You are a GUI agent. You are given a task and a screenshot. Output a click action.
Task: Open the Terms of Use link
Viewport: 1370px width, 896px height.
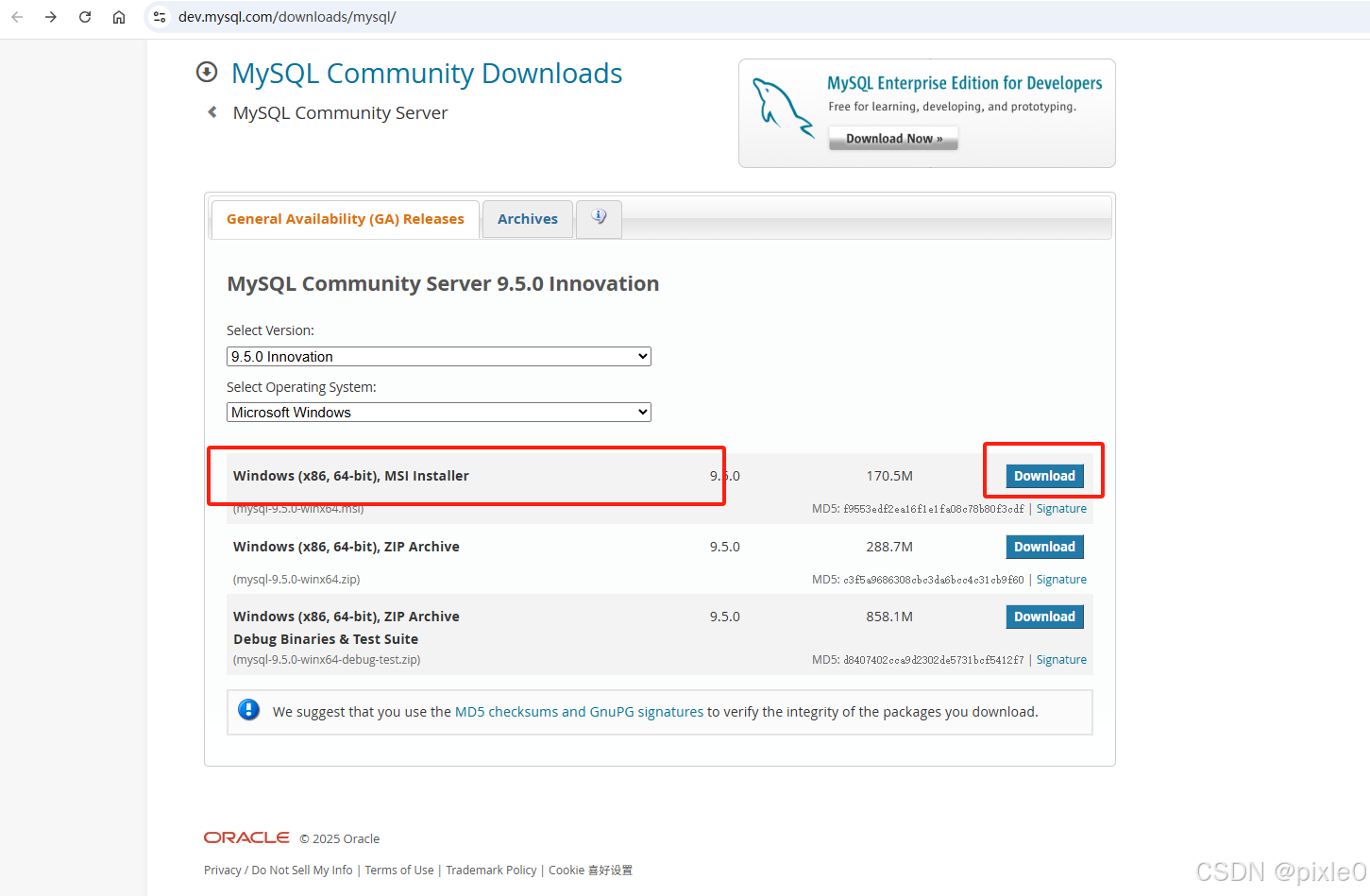click(x=399, y=871)
